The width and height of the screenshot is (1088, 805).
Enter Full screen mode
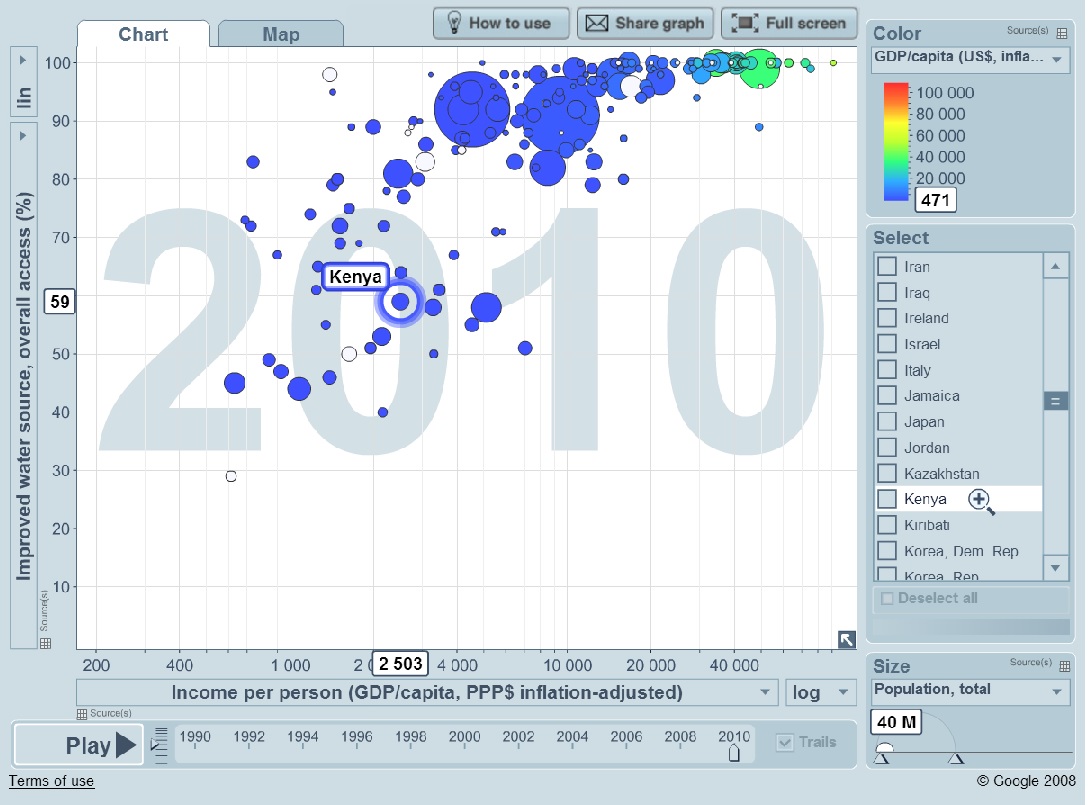[x=790, y=23]
